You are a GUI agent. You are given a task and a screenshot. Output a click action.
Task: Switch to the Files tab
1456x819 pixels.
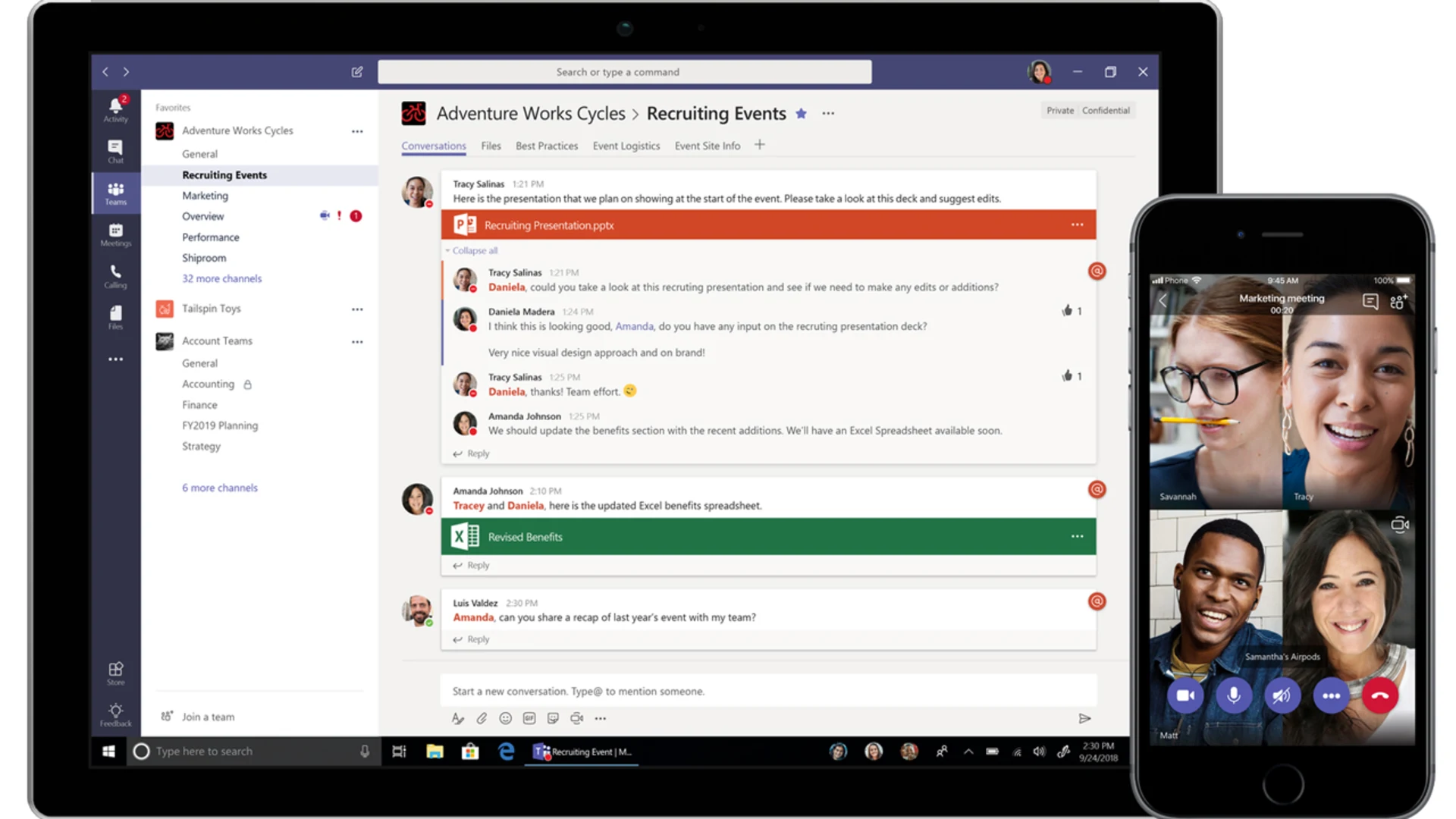click(491, 146)
